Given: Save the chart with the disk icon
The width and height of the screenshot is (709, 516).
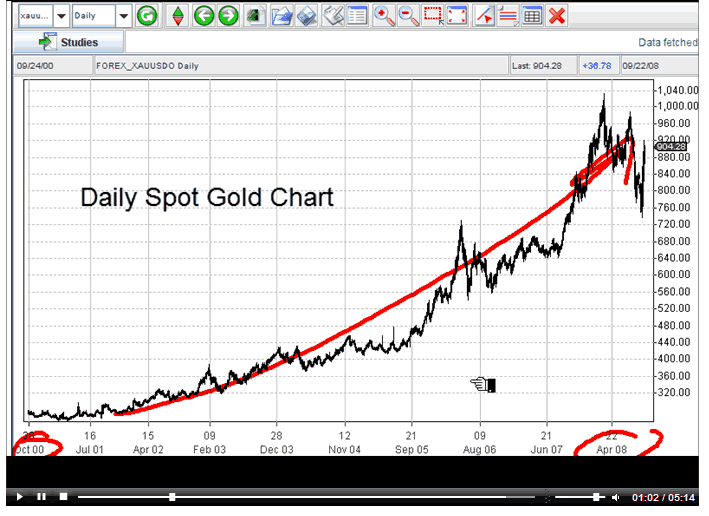Looking at the screenshot, I should click(x=307, y=16).
